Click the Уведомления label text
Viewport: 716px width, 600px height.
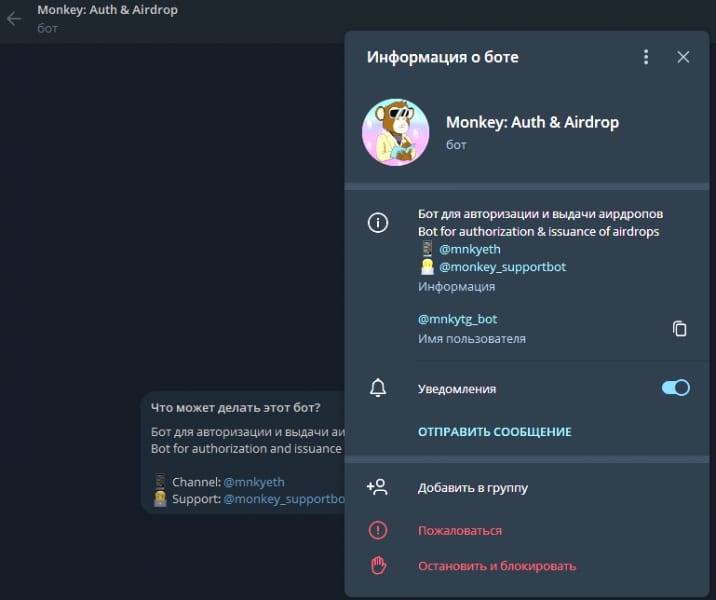pos(457,389)
